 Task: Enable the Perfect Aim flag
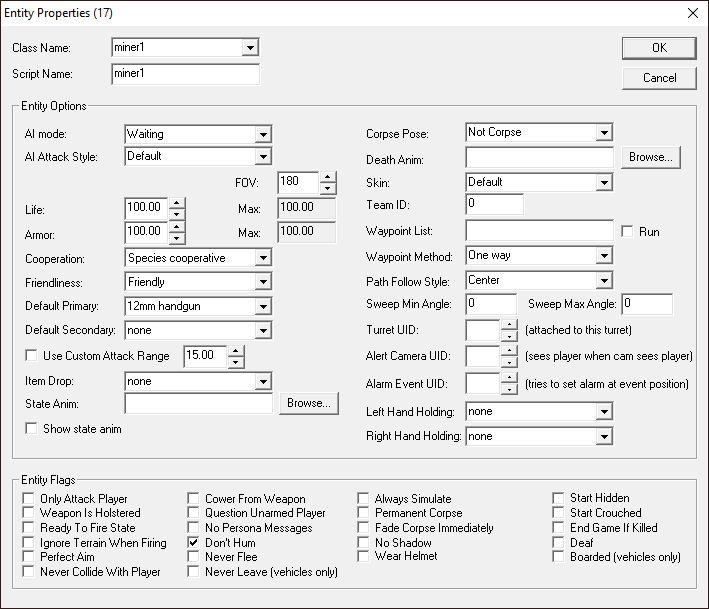(x=30, y=557)
